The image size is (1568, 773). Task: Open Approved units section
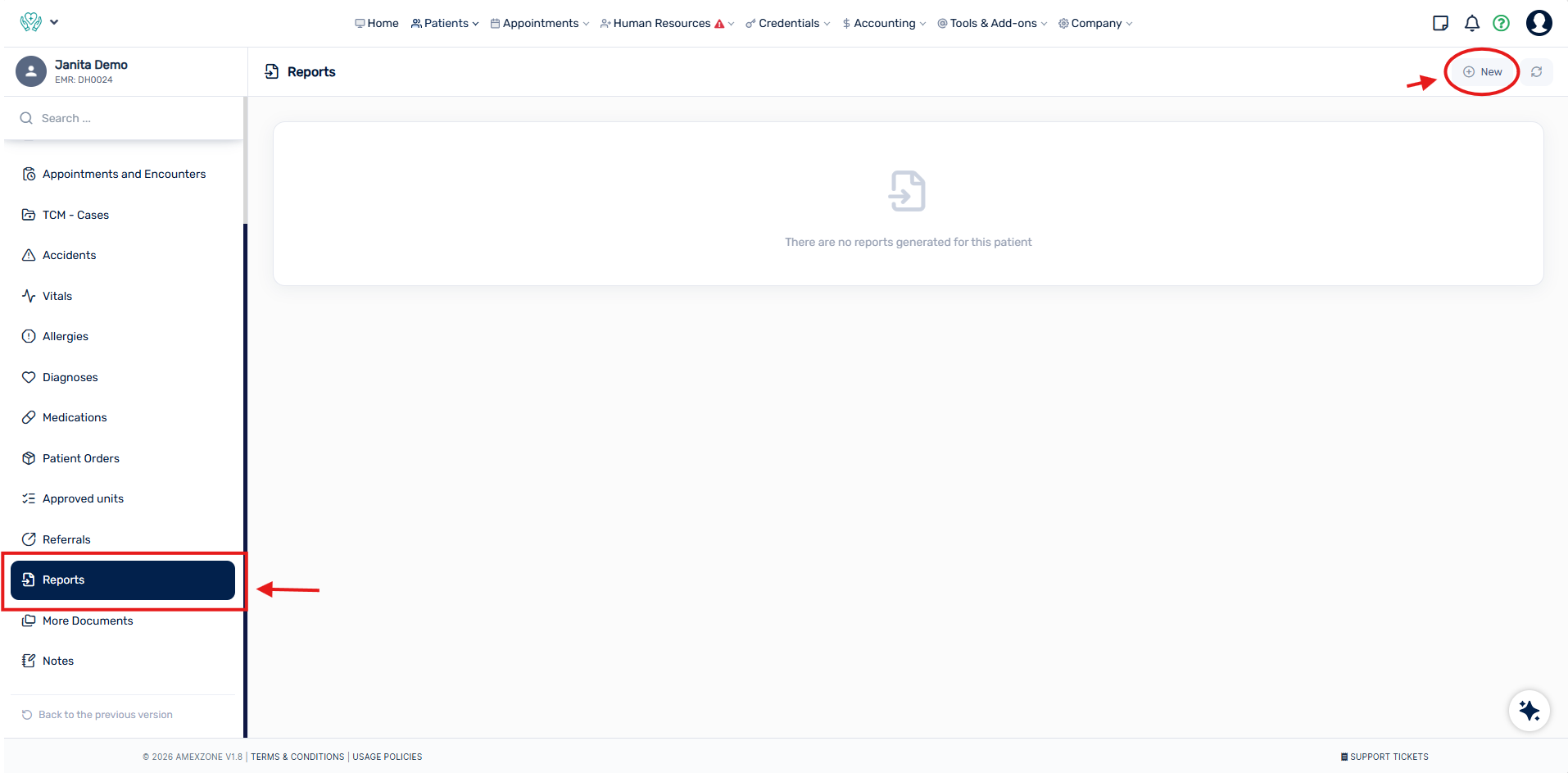[x=123, y=498]
